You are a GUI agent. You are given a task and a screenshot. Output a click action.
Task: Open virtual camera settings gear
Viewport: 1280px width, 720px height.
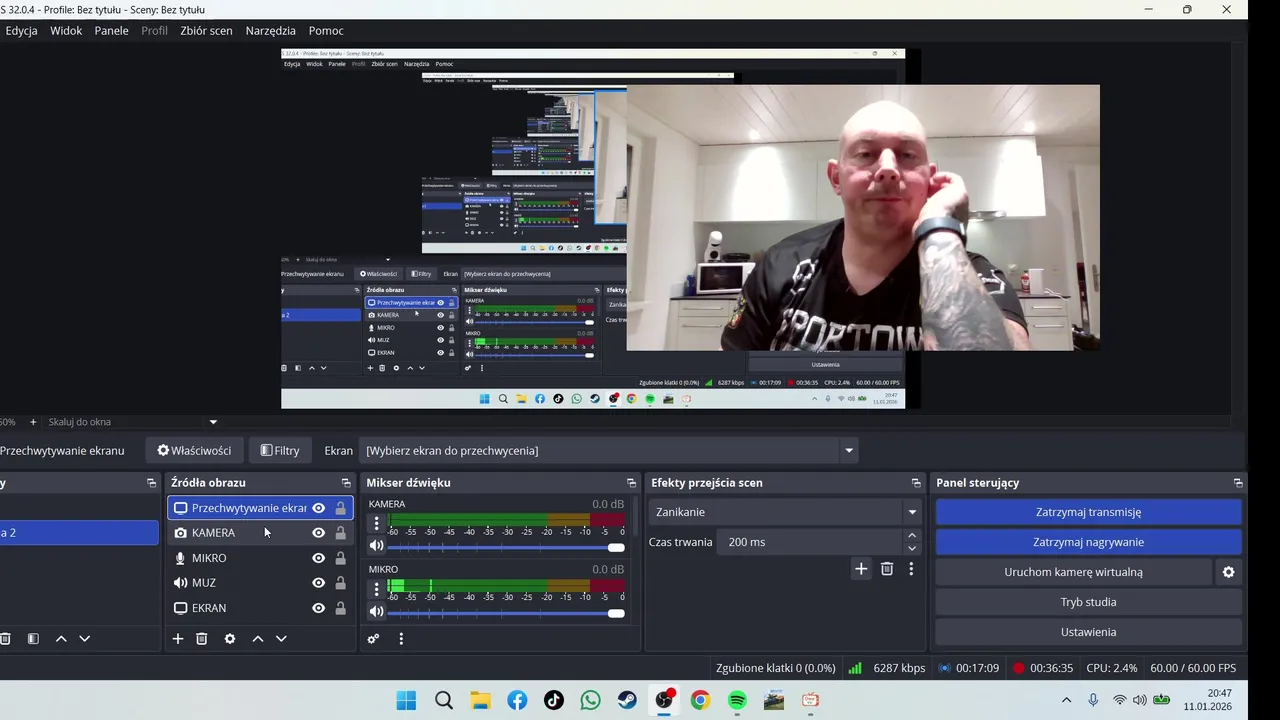1229,572
